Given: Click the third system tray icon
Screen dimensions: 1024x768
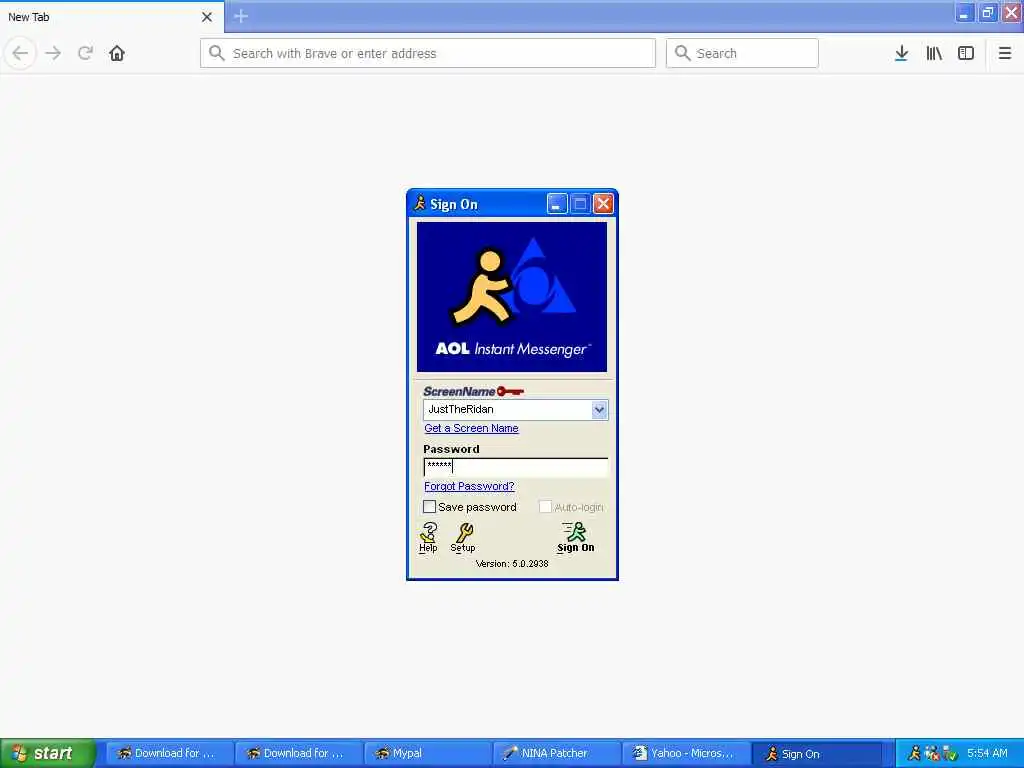Looking at the screenshot, I should pyautogui.click(x=950, y=754).
